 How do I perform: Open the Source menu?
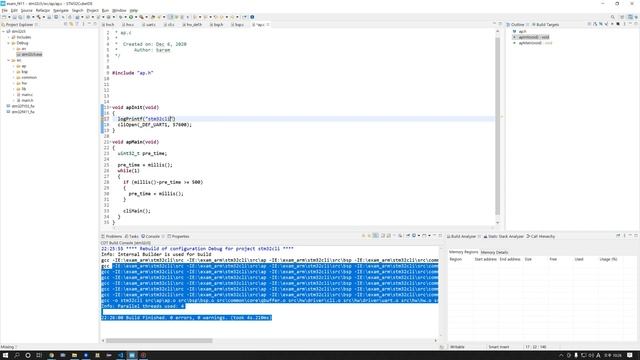[27, 10]
